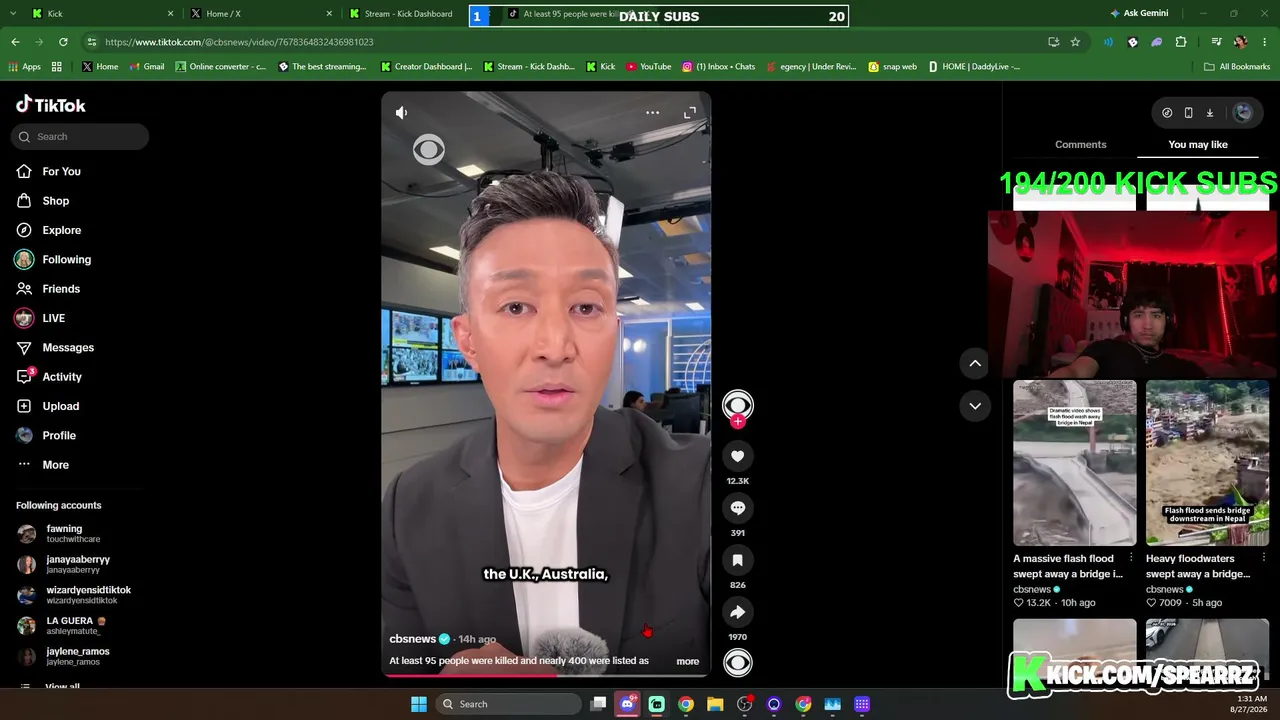Open the spinning sound disc below share

(x=738, y=663)
